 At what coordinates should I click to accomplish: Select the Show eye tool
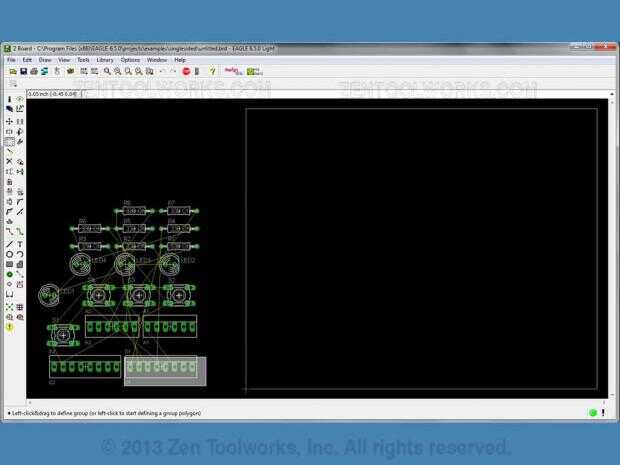[20, 99]
